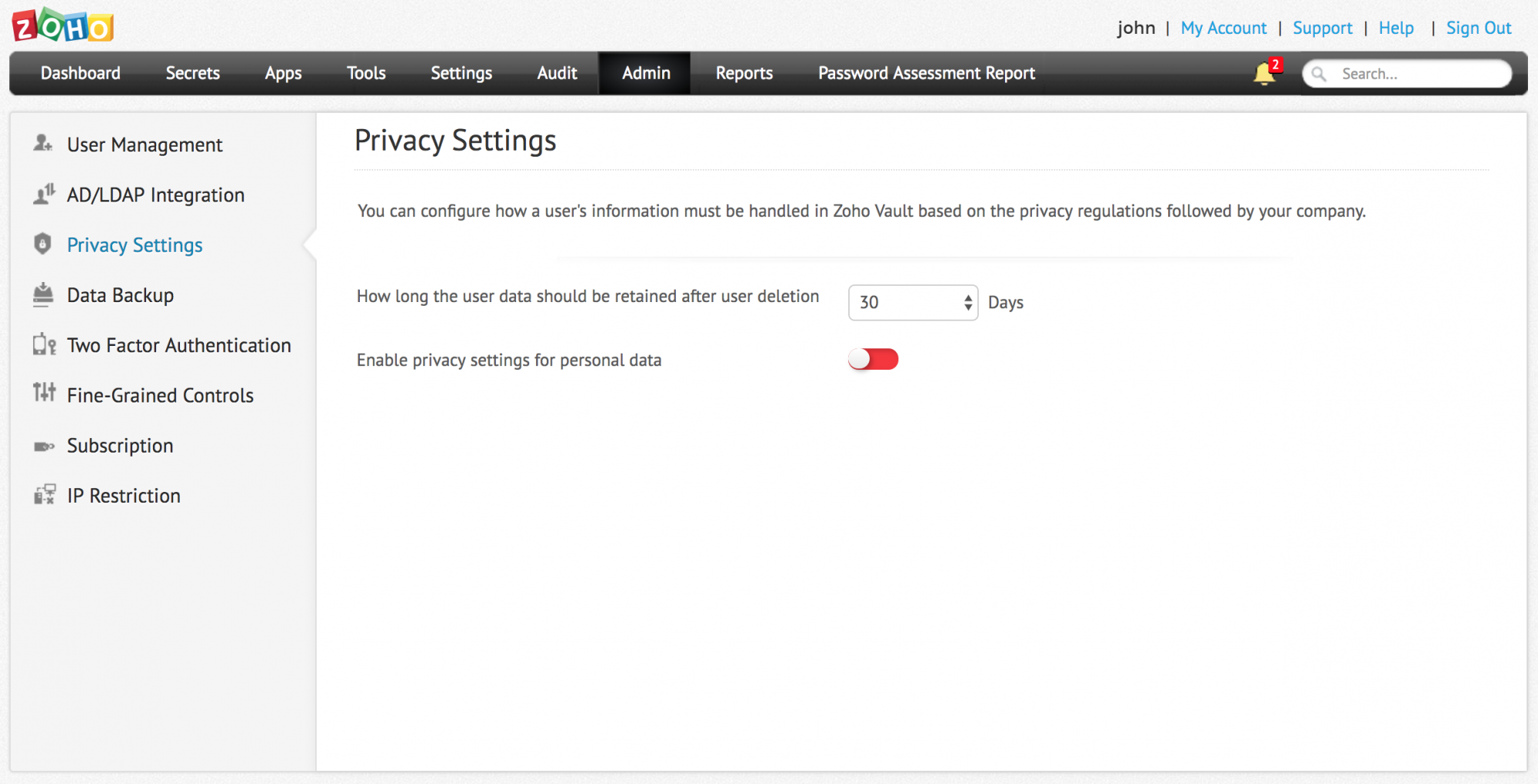Click the IP Restriction icon

[44, 495]
